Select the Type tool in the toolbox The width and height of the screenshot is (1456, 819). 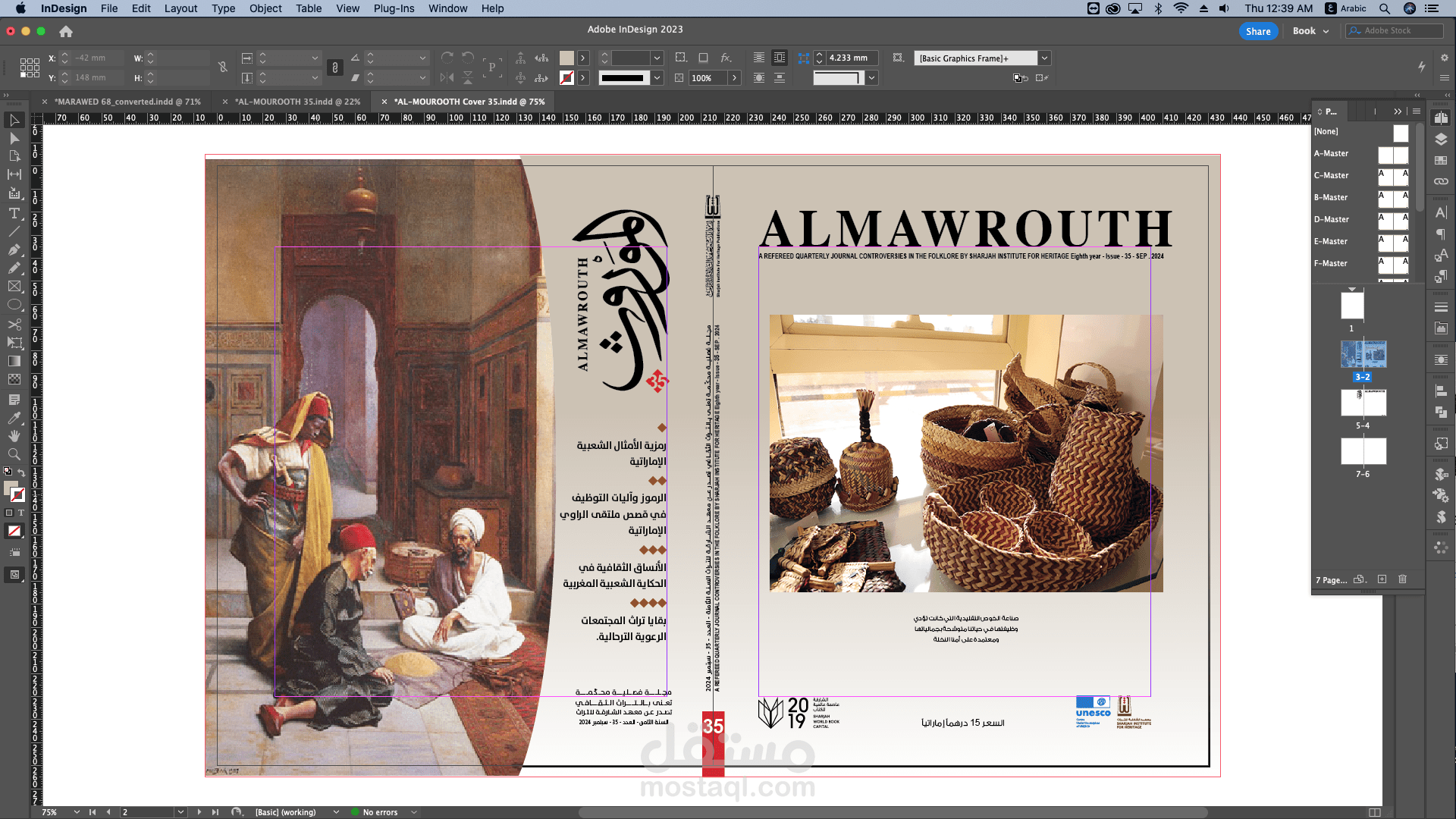pyautogui.click(x=14, y=213)
